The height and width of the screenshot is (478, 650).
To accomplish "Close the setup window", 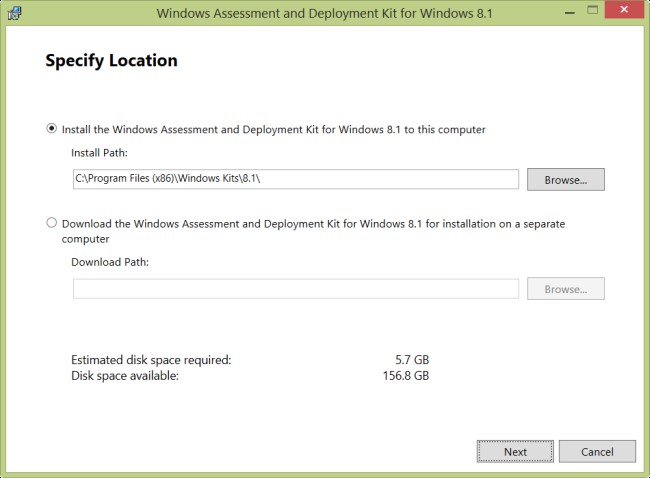I will click(624, 10).
